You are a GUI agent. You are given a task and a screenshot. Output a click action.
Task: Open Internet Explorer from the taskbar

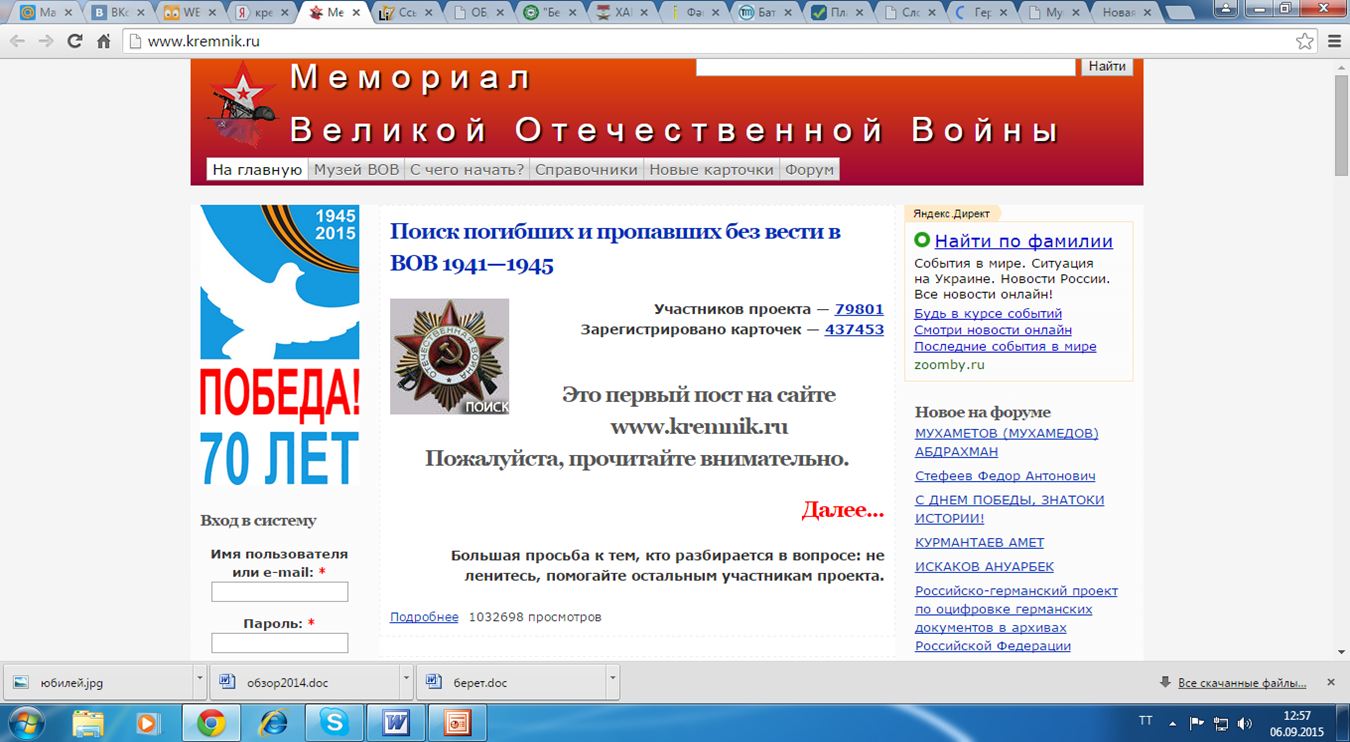coord(272,721)
